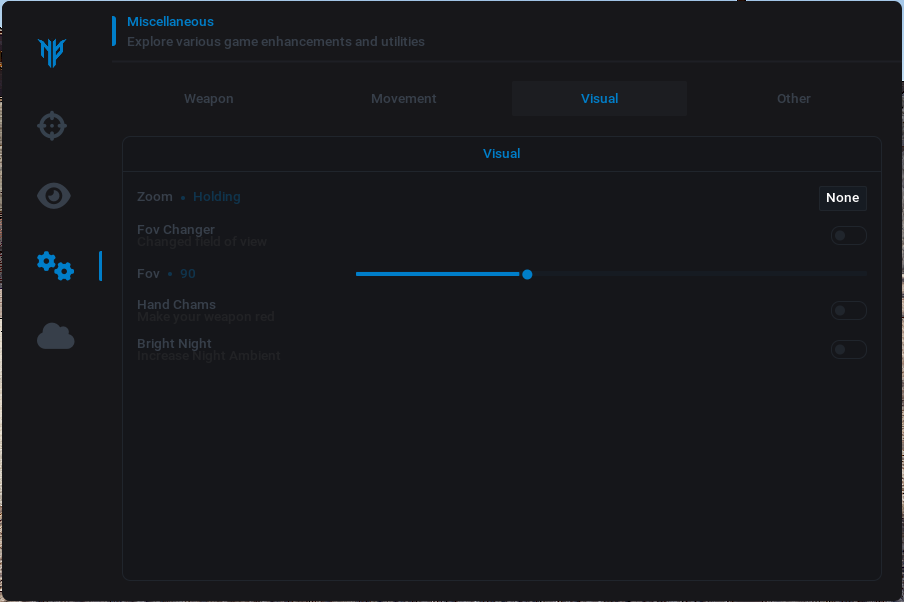The width and height of the screenshot is (904, 602).
Task: Open the cloud configs section
Action: (55, 337)
